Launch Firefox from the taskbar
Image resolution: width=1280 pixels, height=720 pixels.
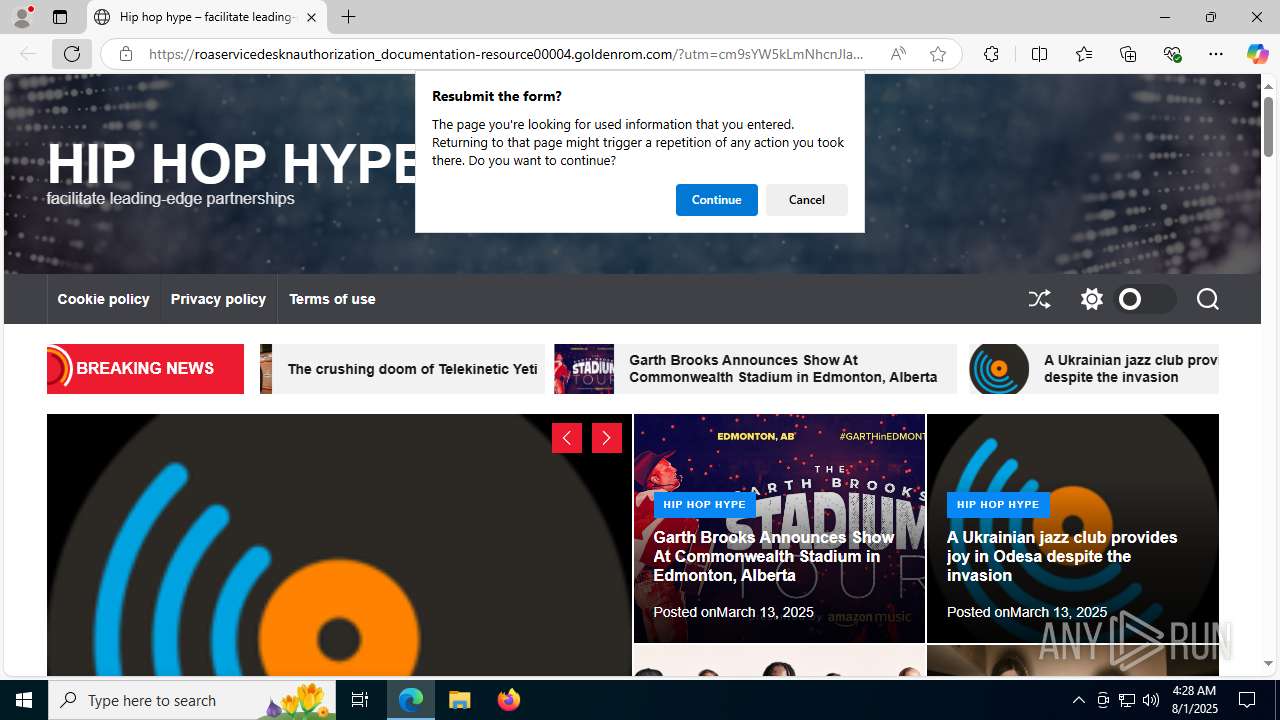pyautogui.click(x=508, y=700)
